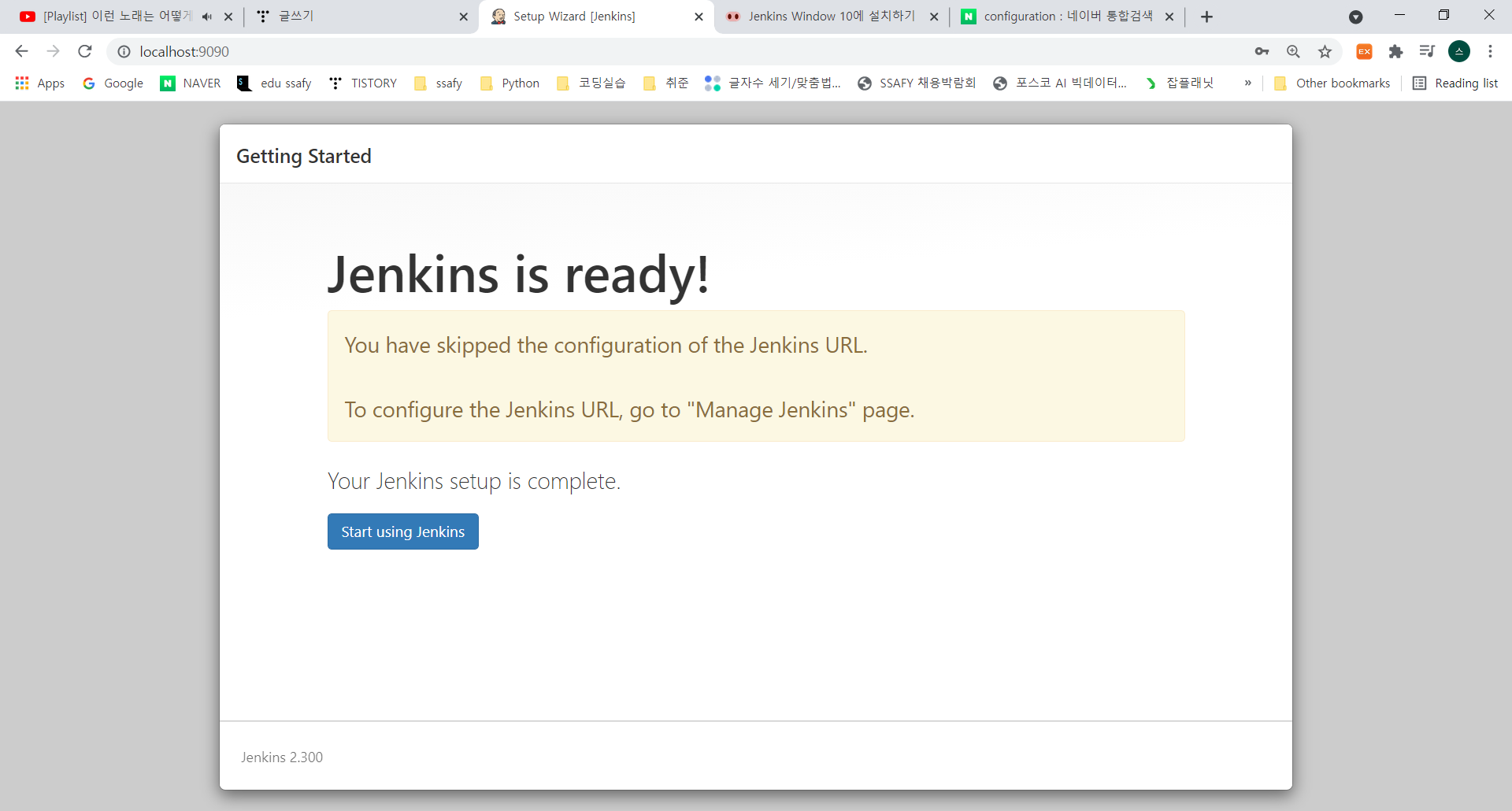Open the tab search dropdown circle

coord(1355,17)
